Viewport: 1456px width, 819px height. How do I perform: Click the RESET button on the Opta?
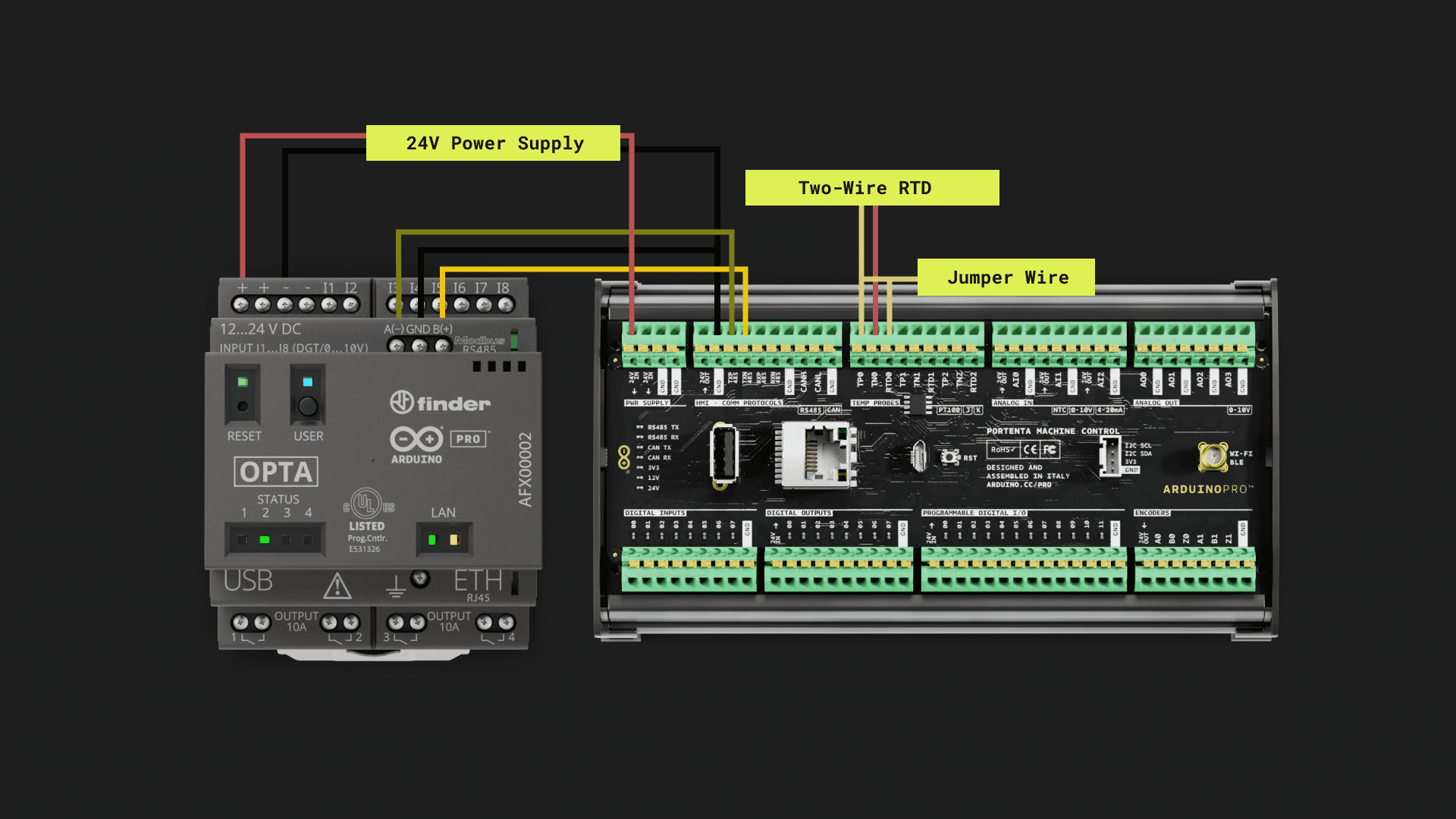pos(243,406)
